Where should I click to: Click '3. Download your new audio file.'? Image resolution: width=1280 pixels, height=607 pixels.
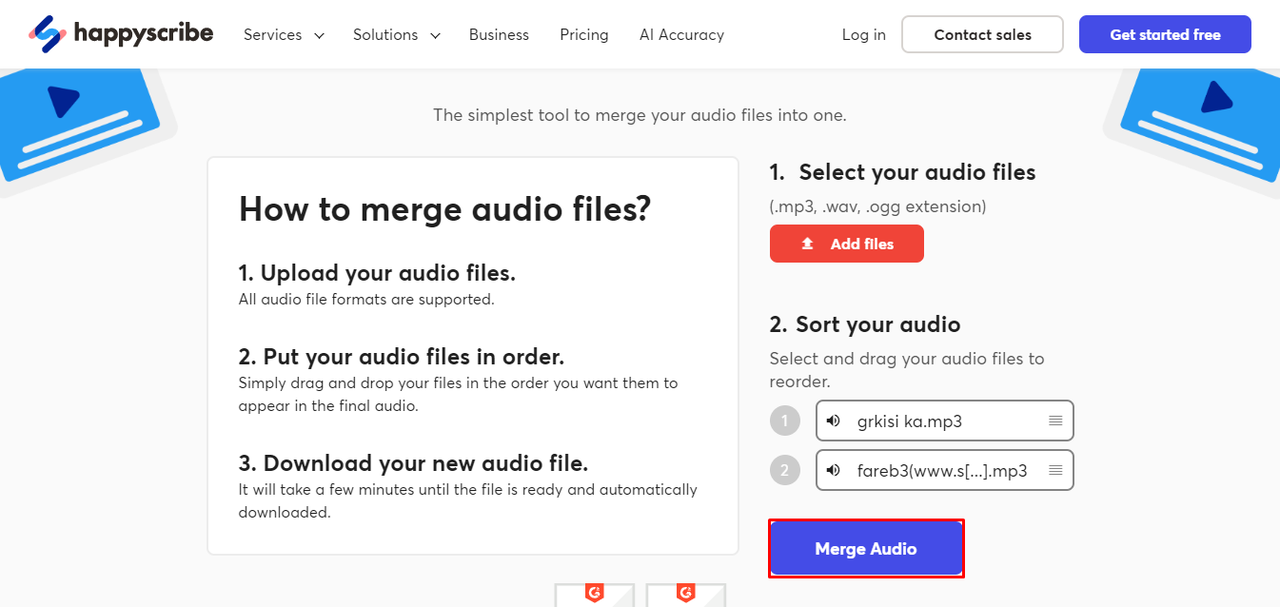413,463
